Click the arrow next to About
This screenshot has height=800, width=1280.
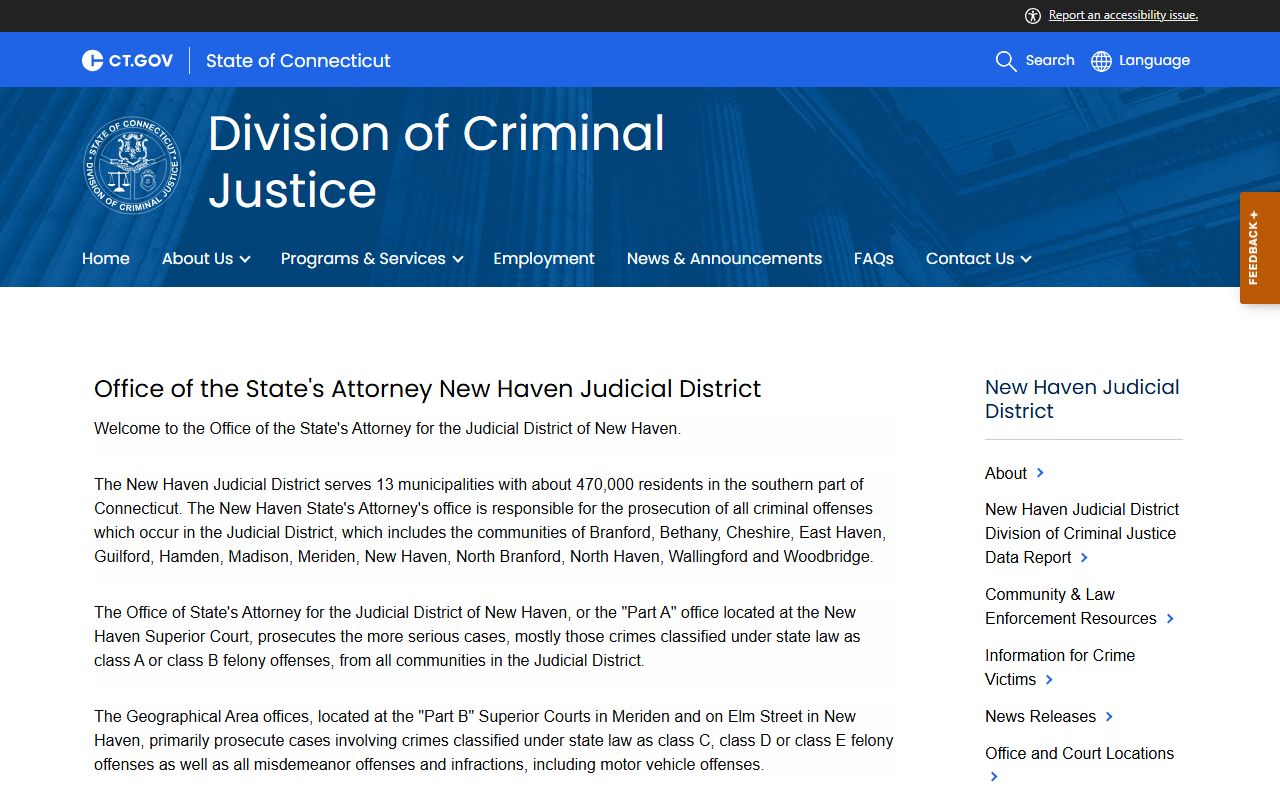pyautogui.click(x=1040, y=473)
